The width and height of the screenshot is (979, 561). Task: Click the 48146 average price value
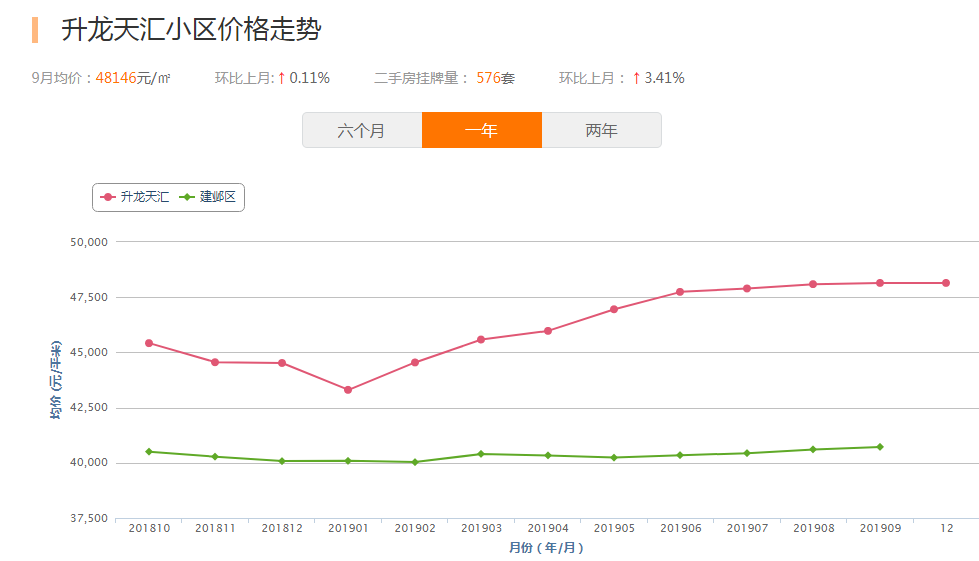pos(116,78)
